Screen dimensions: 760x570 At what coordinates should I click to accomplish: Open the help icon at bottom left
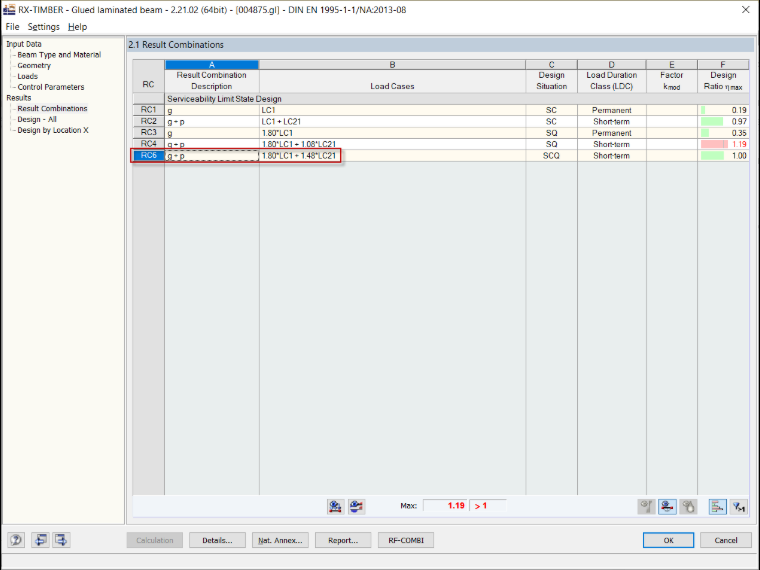pyautogui.click(x=16, y=539)
